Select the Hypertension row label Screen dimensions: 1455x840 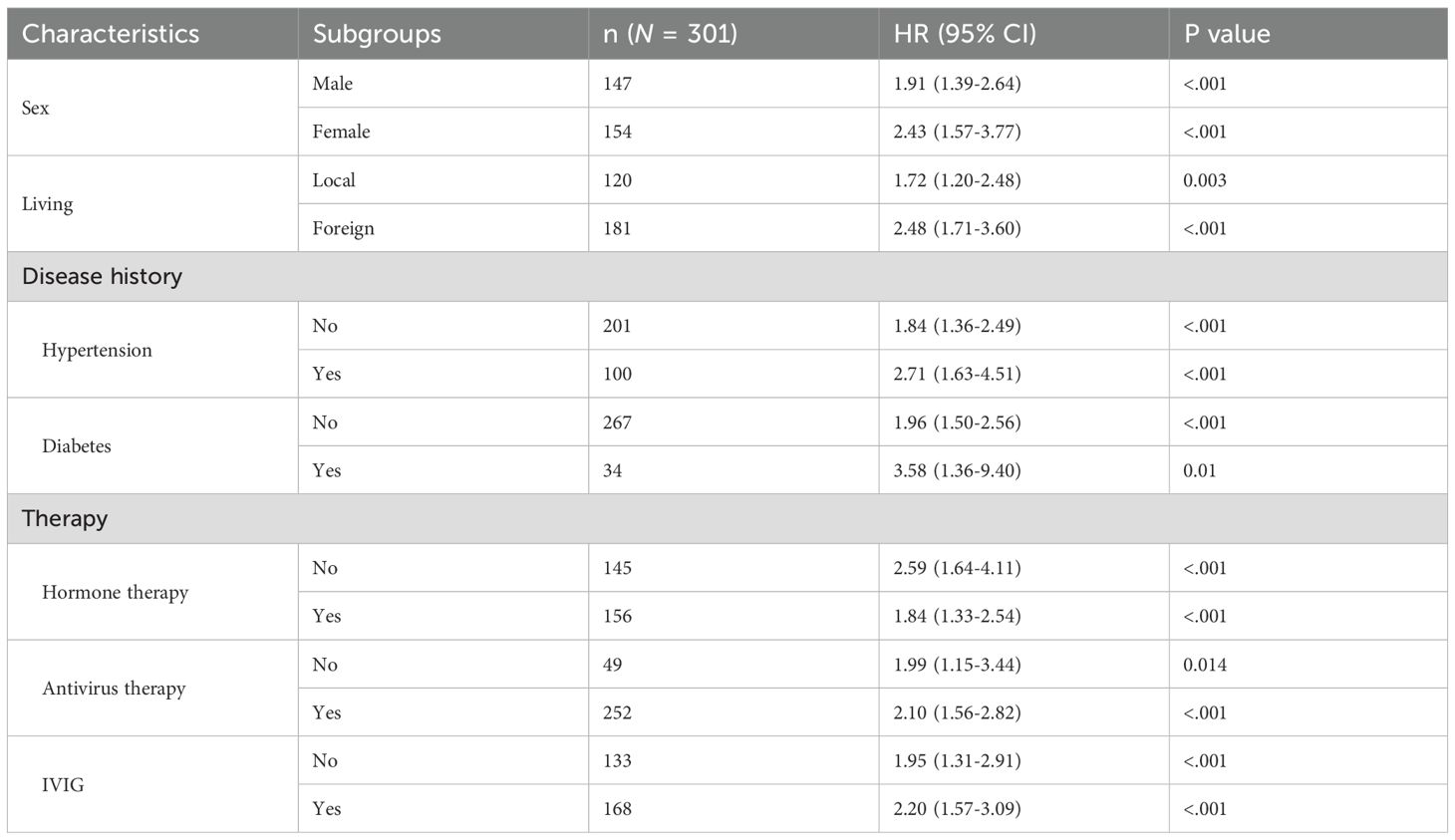pyautogui.click(x=97, y=350)
